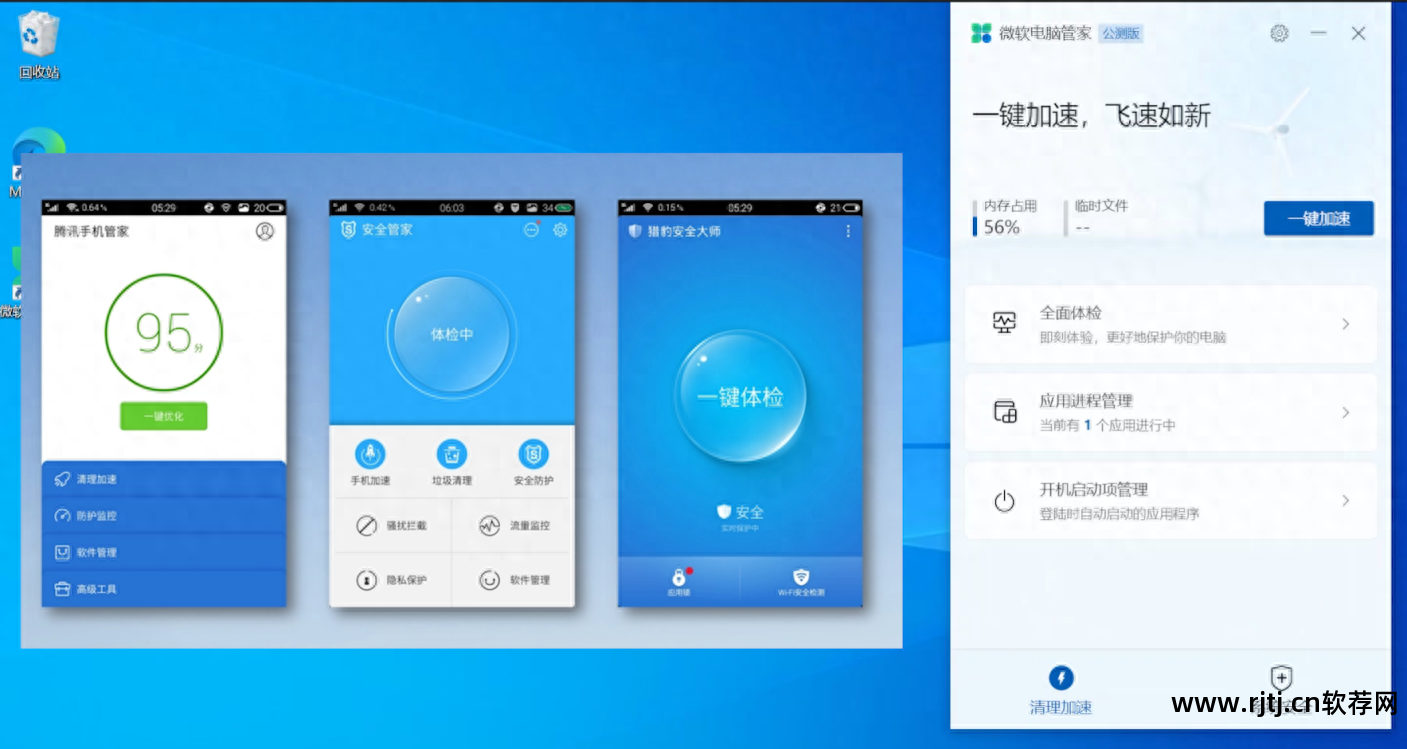
Task: Click the green 一键优化 button
Action: tap(164, 416)
